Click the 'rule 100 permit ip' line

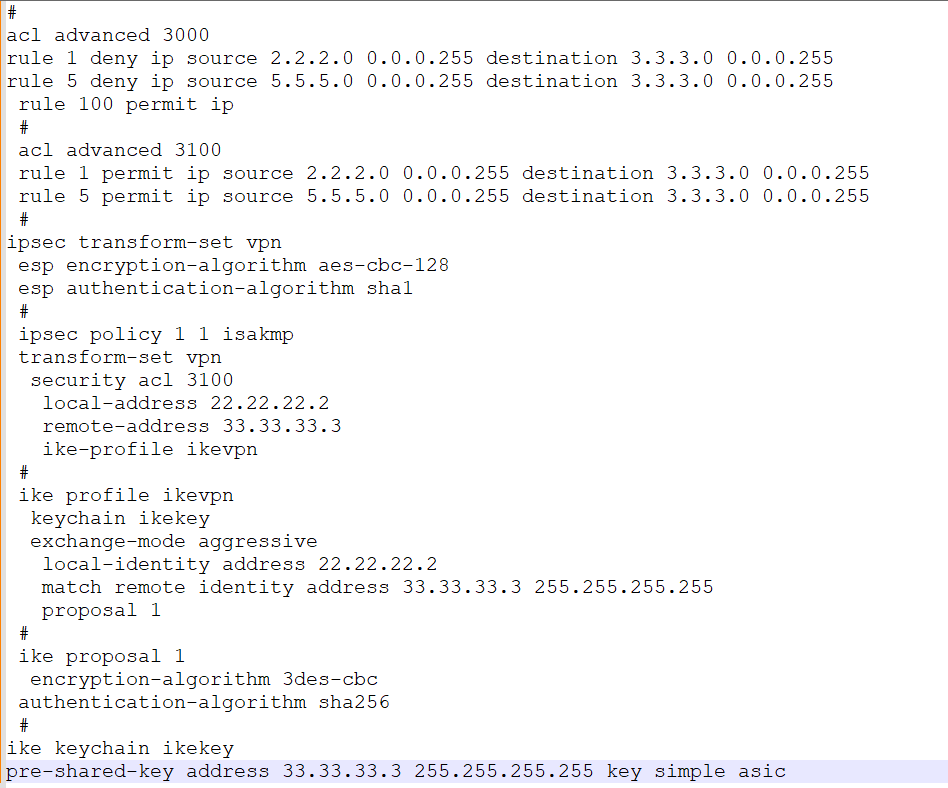(126, 104)
